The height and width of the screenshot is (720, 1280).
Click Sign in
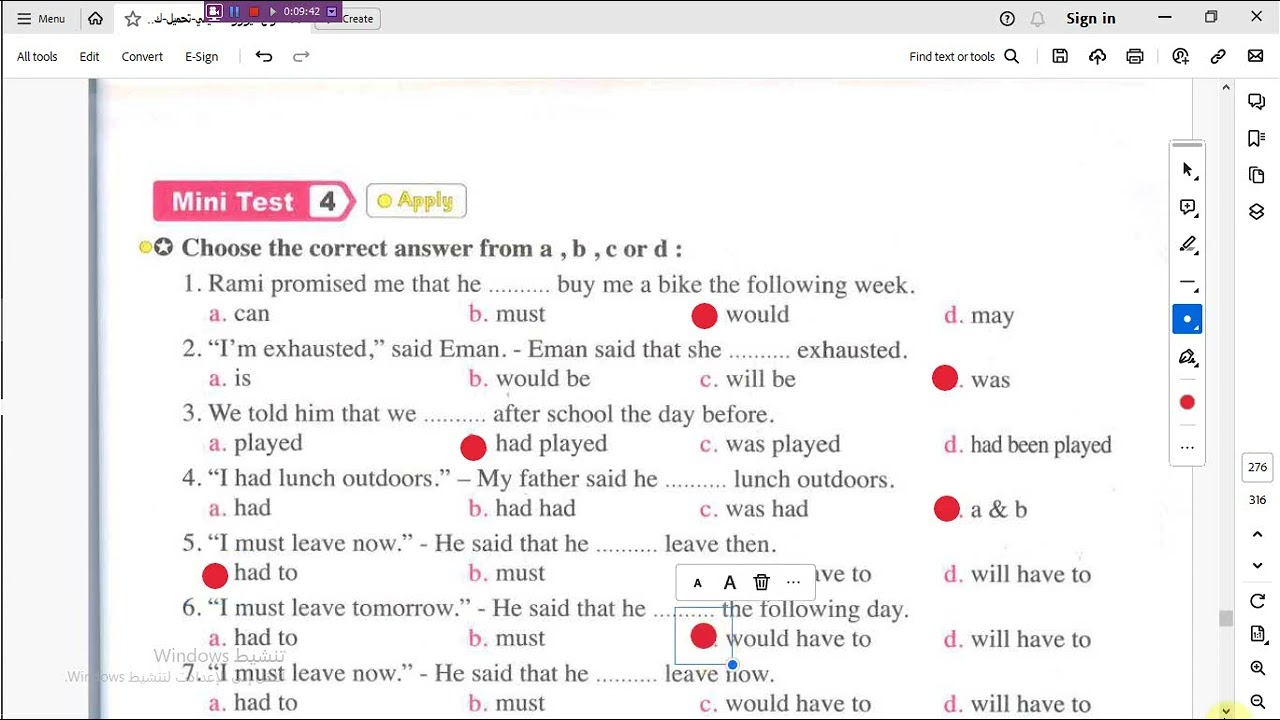click(x=1091, y=18)
